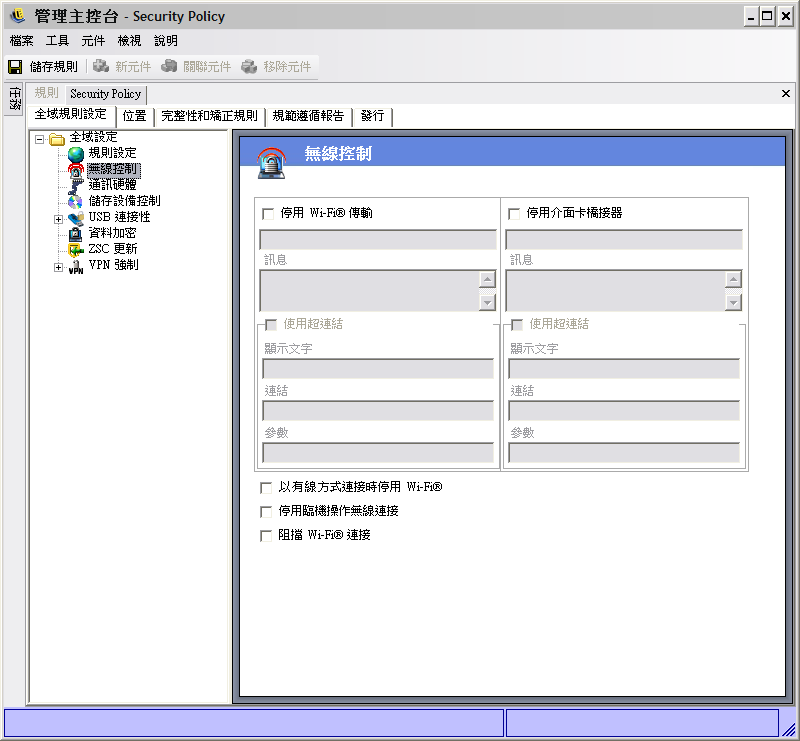
Task: Open the 檢視 menu
Action: 129,41
